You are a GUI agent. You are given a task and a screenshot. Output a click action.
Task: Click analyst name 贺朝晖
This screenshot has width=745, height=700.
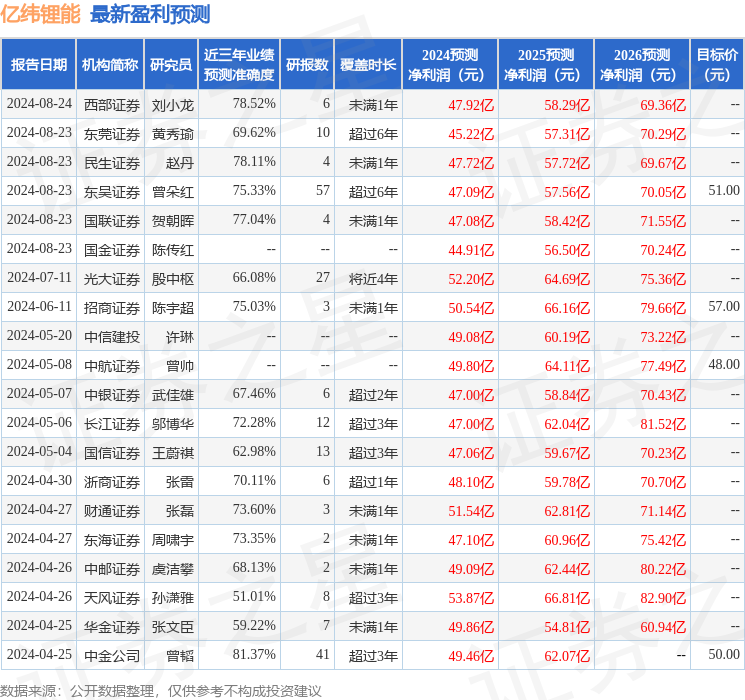tap(172, 221)
